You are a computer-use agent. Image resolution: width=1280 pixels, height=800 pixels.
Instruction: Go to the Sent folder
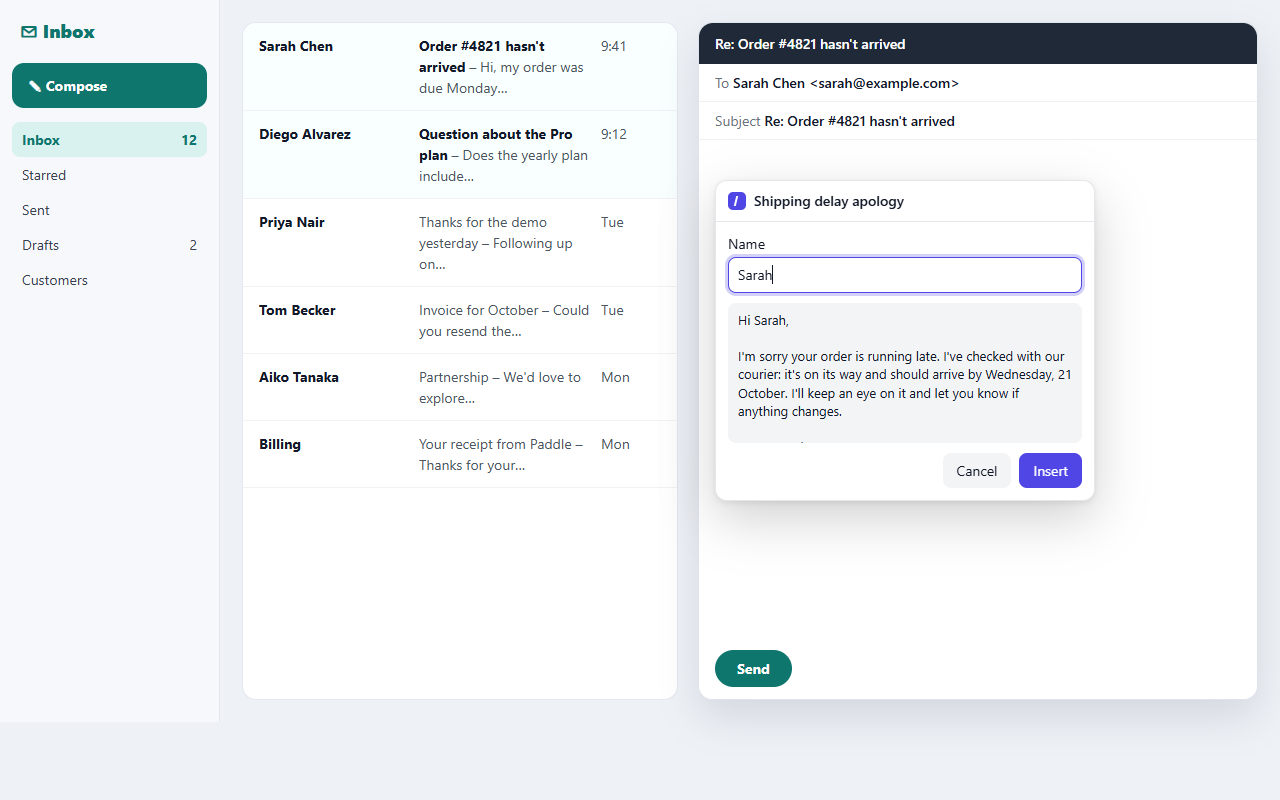click(109, 210)
